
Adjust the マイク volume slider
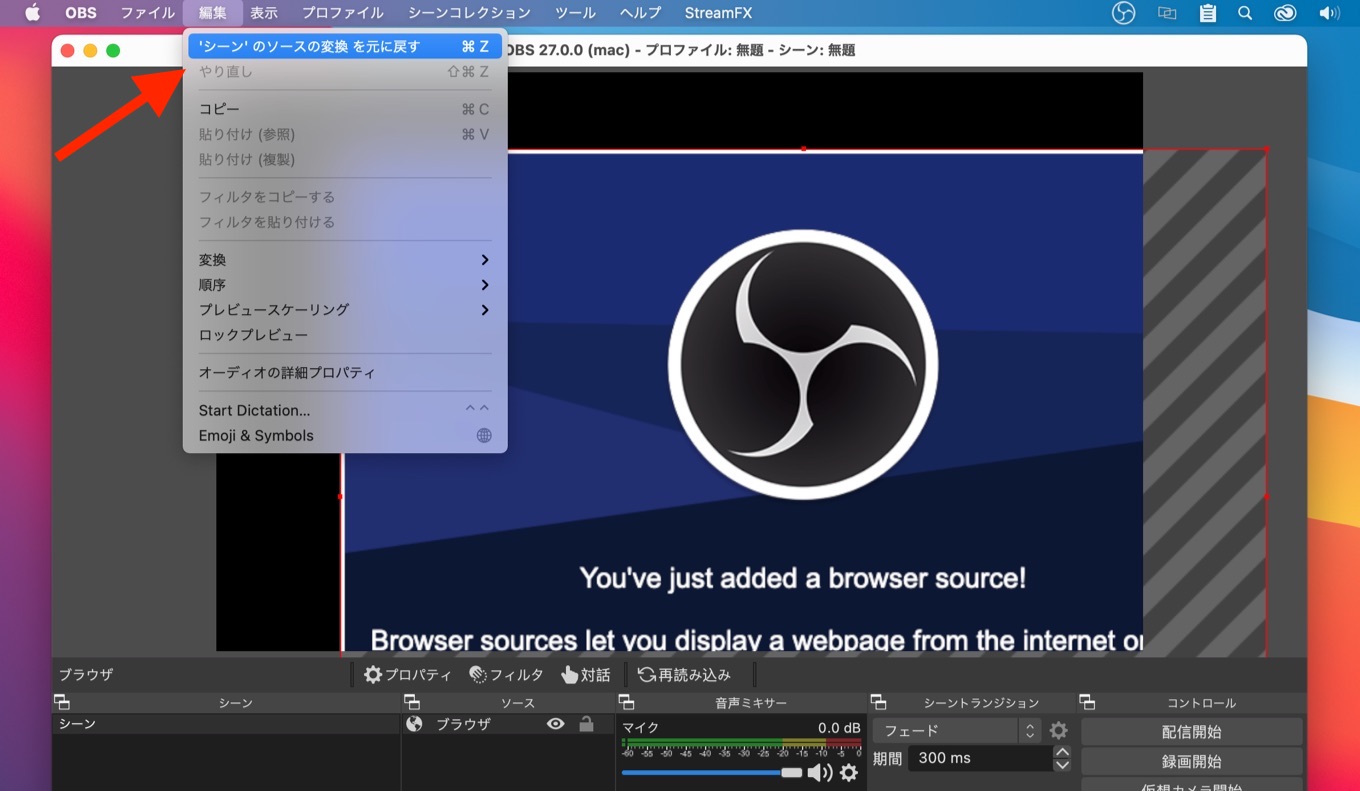[x=712, y=772]
